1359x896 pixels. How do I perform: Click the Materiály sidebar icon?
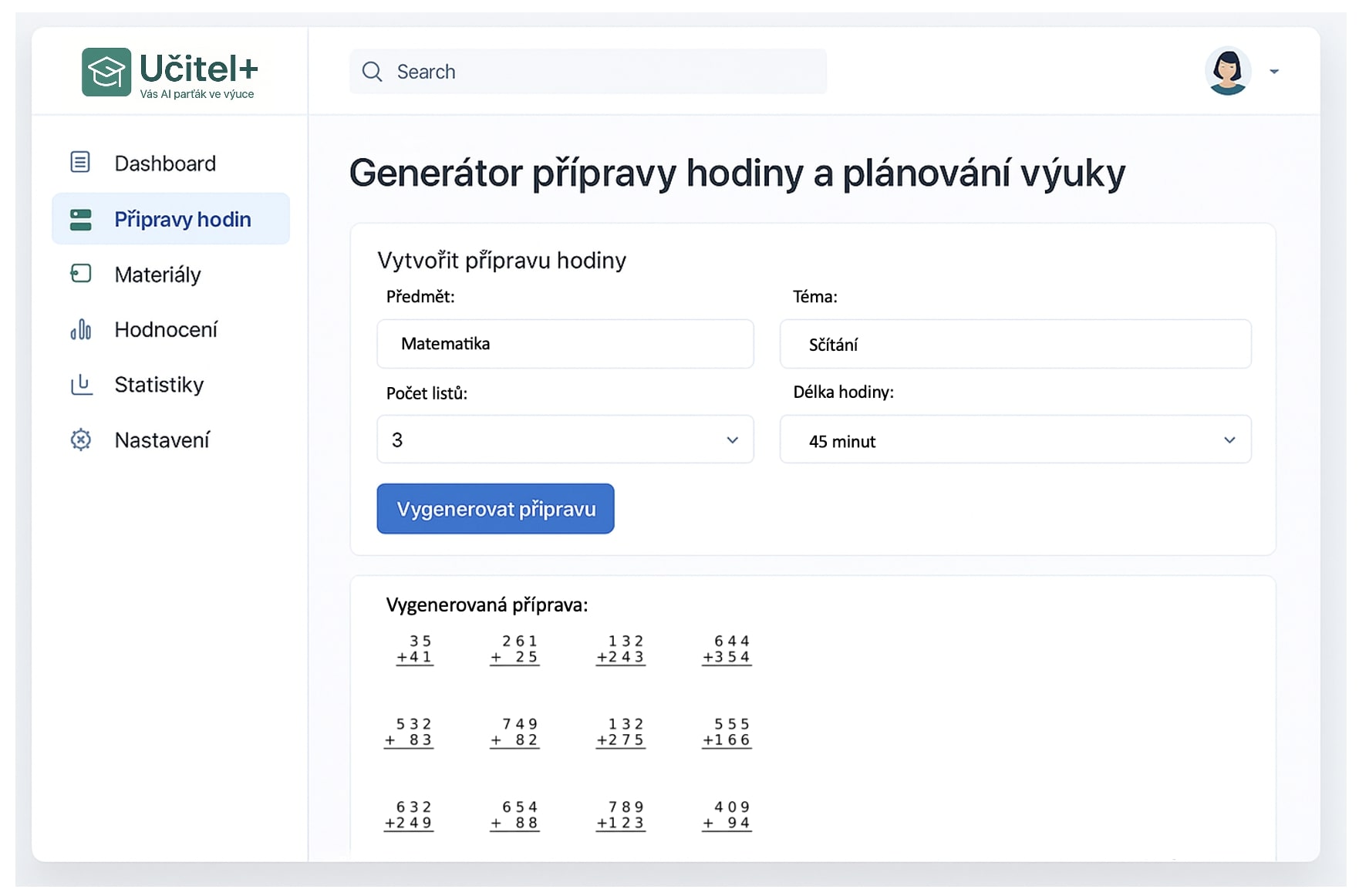coord(80,274)
